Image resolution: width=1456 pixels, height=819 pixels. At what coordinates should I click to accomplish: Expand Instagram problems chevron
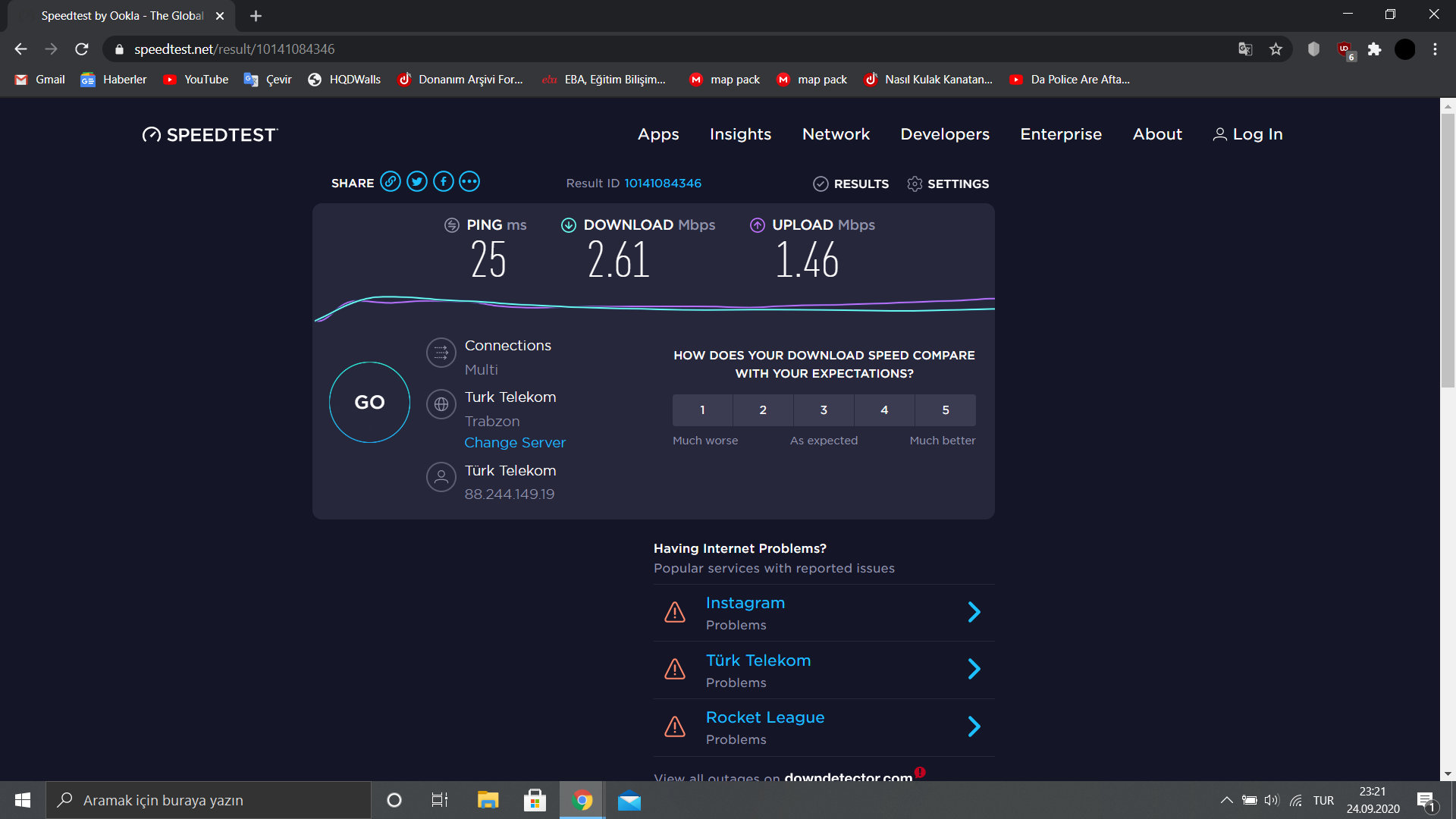click(974, 612)
